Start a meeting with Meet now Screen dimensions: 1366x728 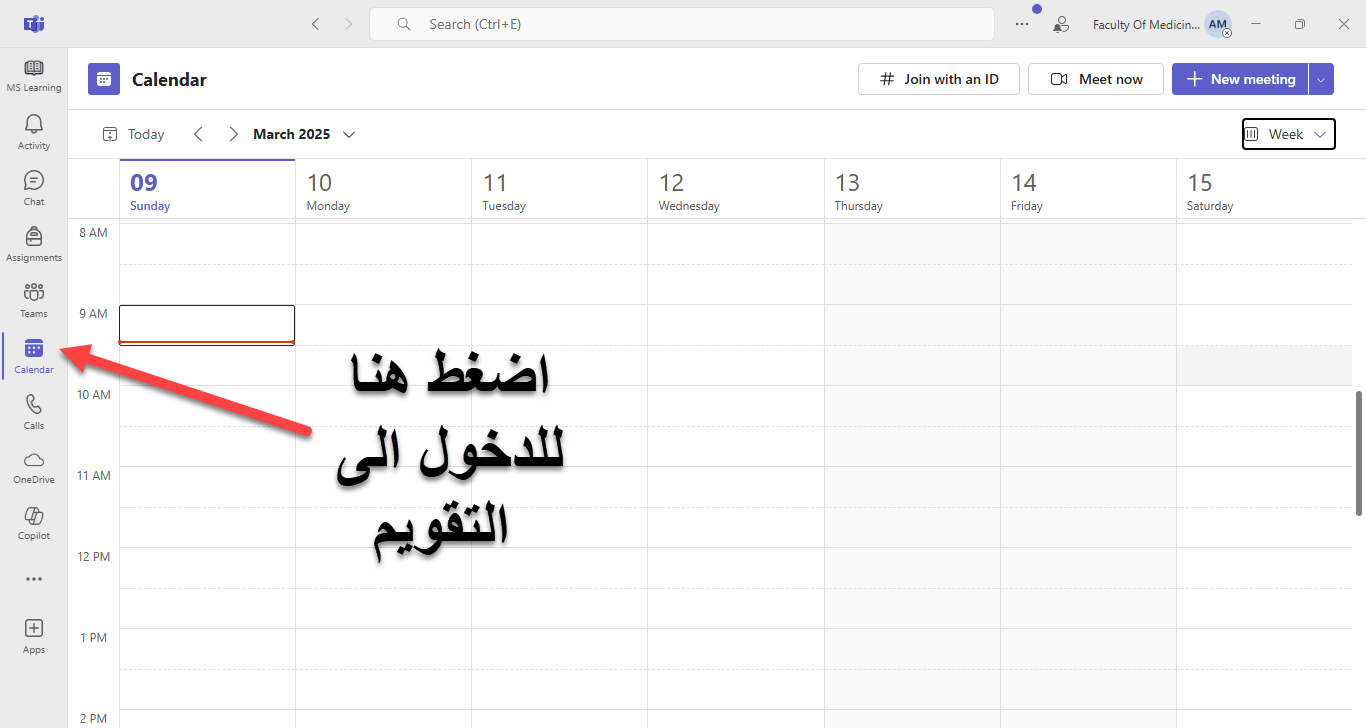click(1096, 79)
